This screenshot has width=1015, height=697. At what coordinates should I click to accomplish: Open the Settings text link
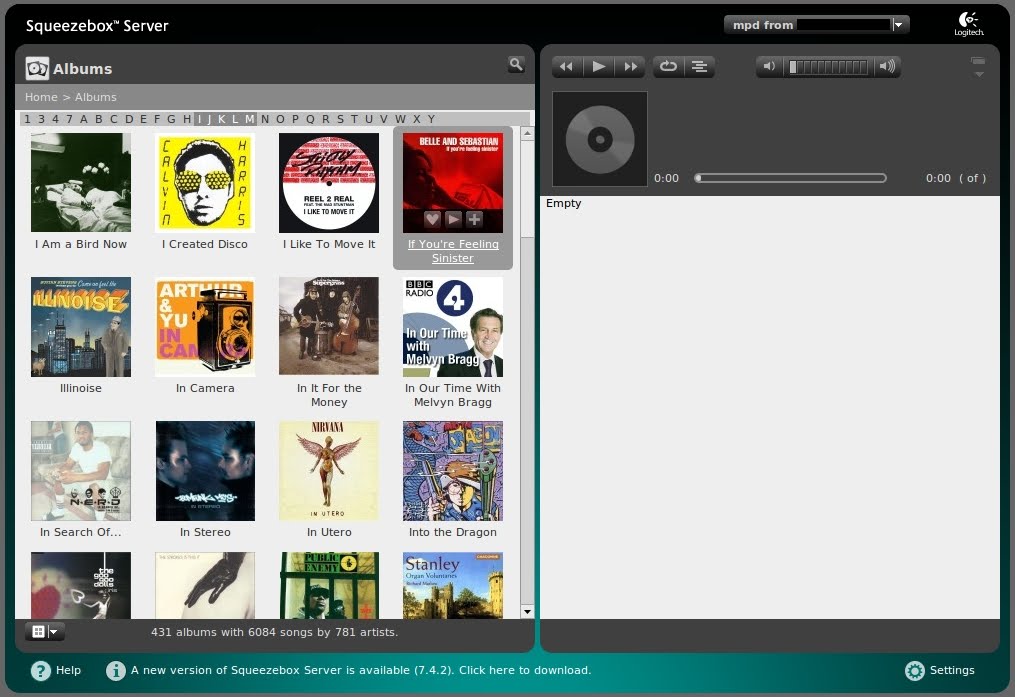[952, 670]
